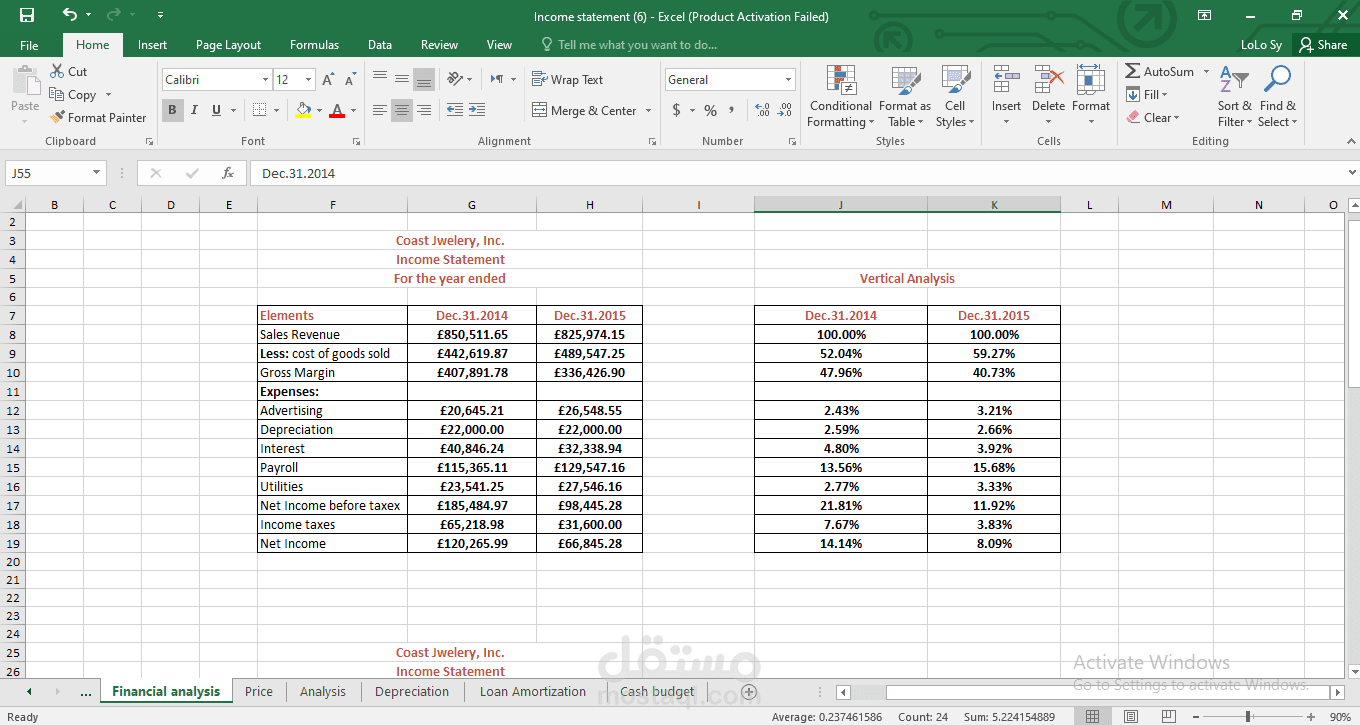Click the Share button

tap(1322, 45)
